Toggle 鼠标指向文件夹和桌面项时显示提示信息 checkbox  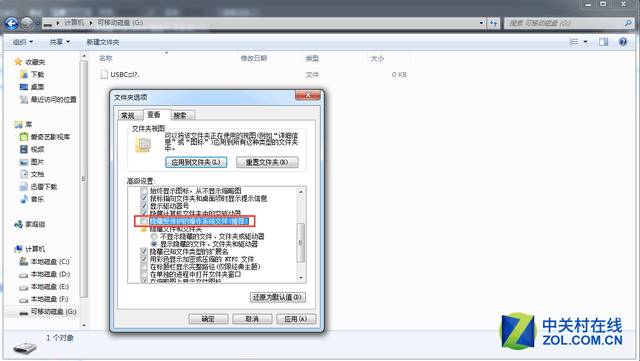click(144, 198)
